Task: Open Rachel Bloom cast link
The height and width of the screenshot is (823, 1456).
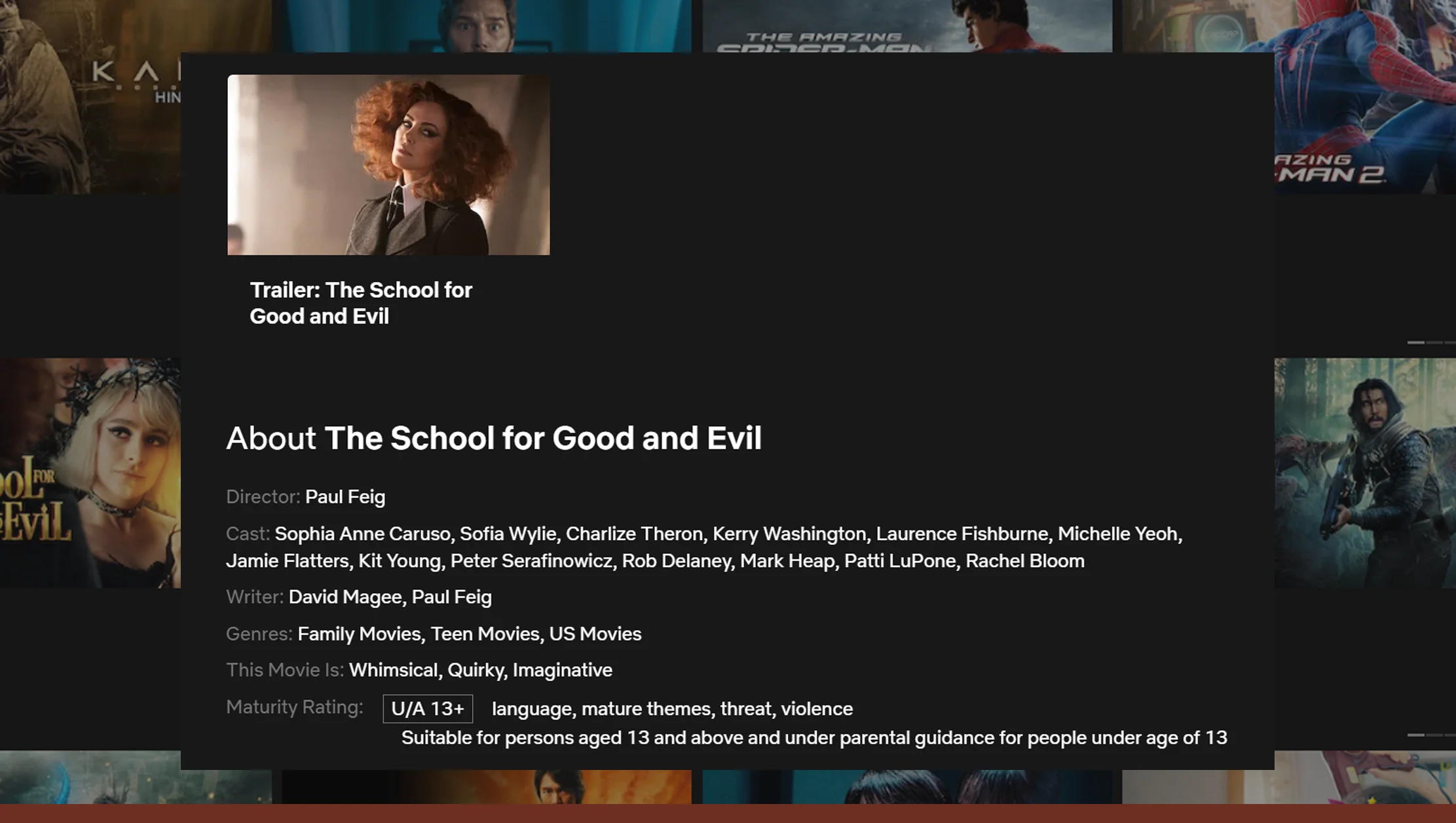Action: tap(1025, 561)
